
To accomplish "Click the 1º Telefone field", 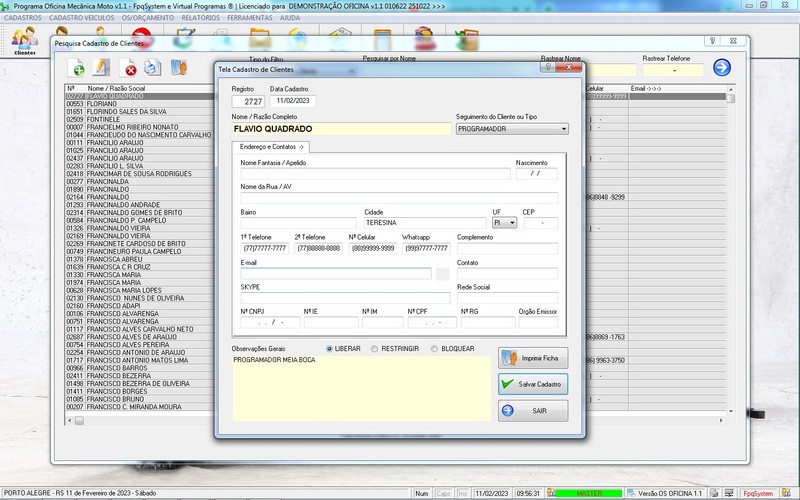I will 264,248.
